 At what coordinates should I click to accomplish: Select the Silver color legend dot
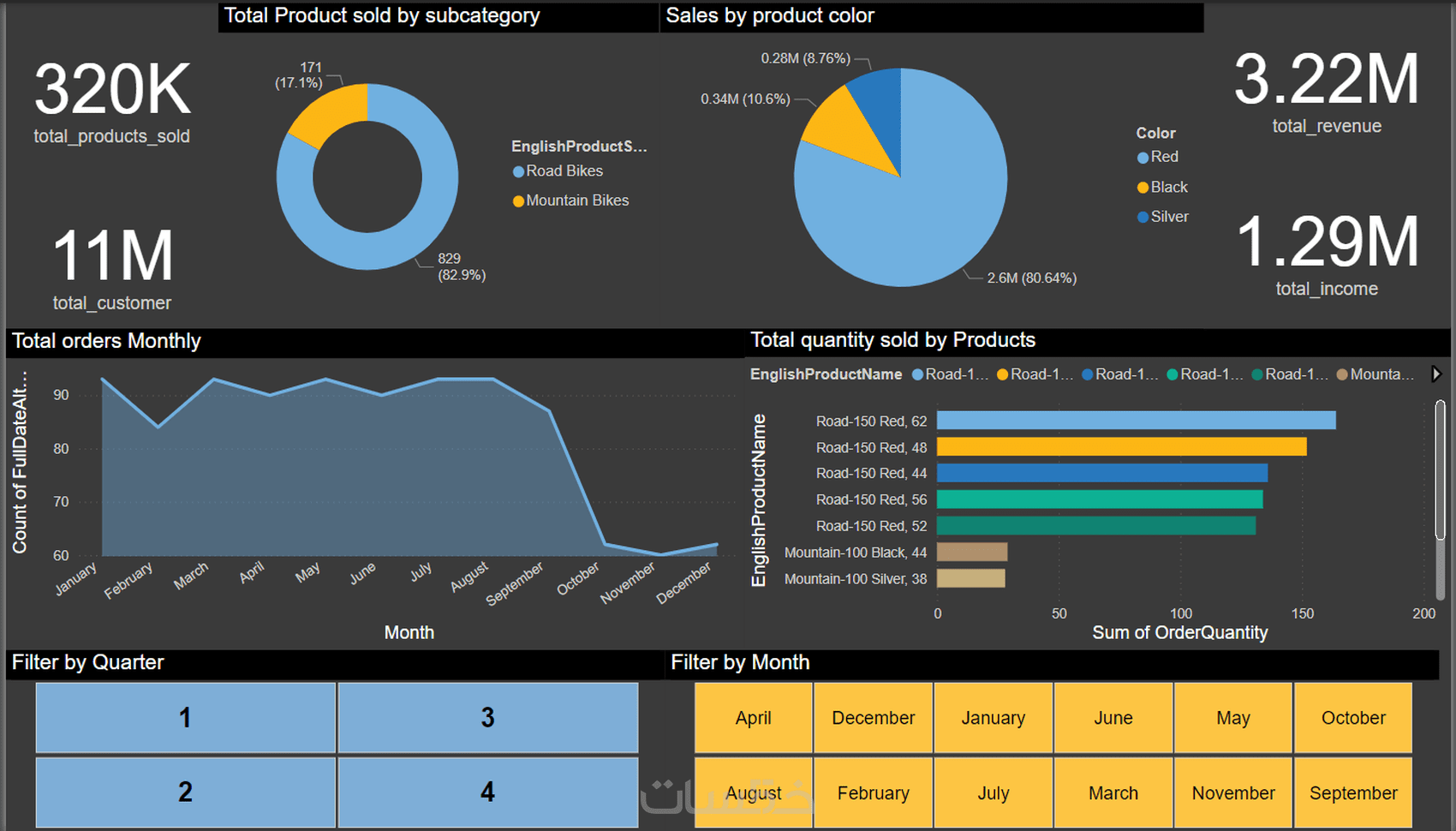[1143, 218]
